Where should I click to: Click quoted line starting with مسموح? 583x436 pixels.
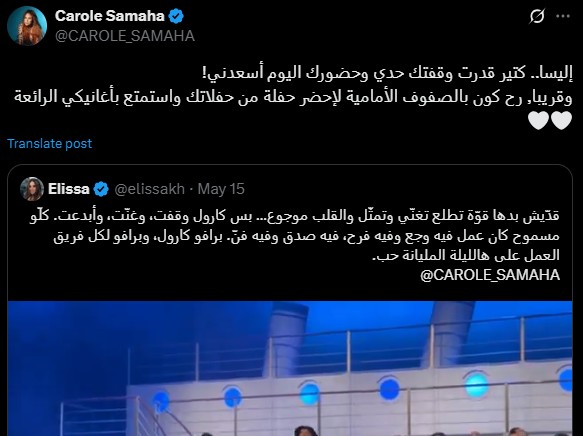pyautogui.click(x=307, y=236)
